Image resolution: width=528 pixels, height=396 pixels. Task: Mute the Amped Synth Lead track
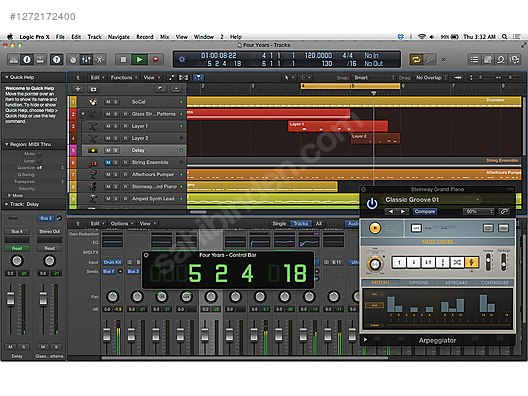108,199
